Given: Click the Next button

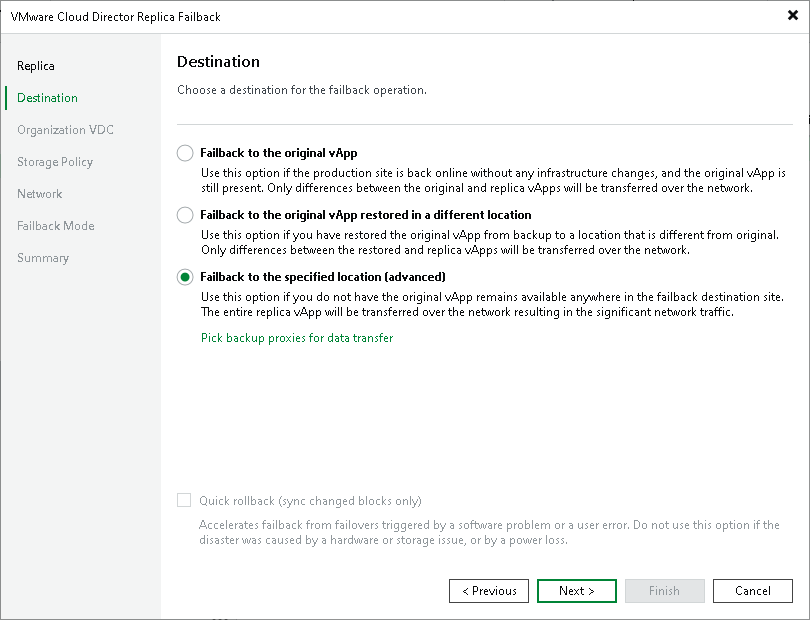Looking at the screenshot, I should click(x=577, y=591).
